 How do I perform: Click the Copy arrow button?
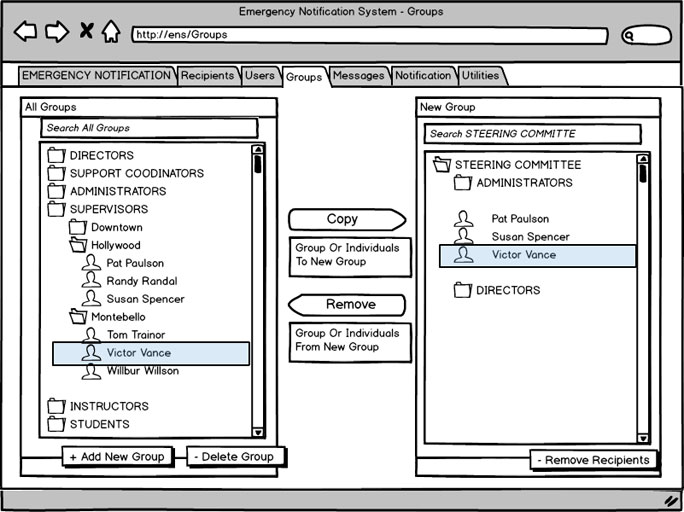(346, 220)
